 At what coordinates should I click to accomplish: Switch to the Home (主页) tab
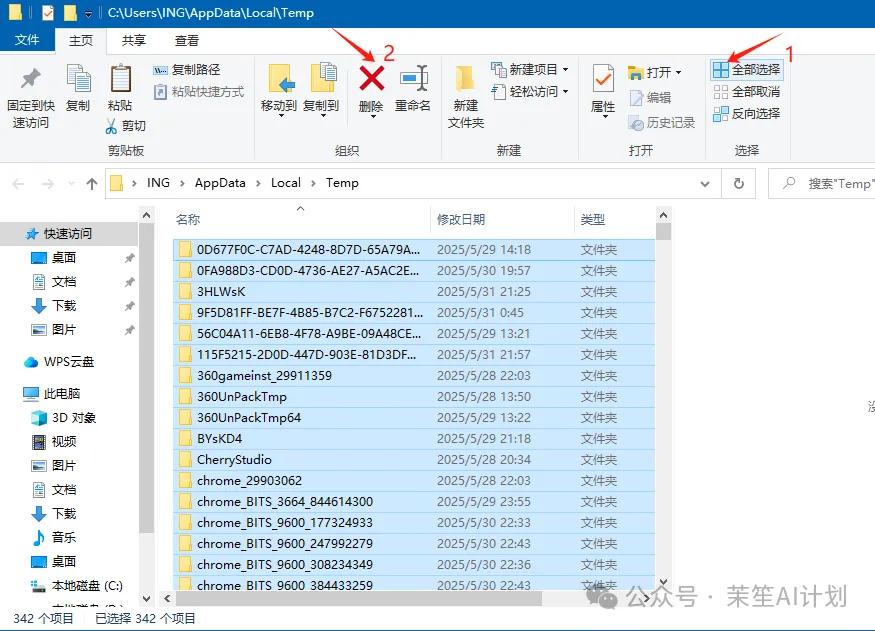click(81, 40)
